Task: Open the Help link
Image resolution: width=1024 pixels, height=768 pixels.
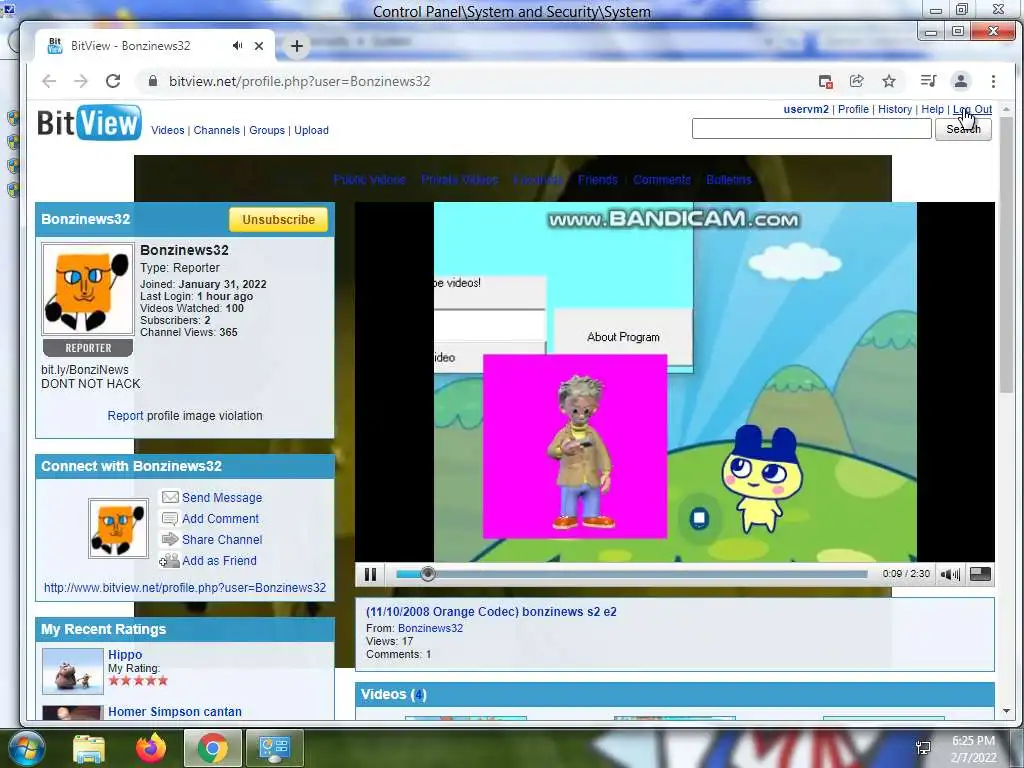Action: (933, 109)
